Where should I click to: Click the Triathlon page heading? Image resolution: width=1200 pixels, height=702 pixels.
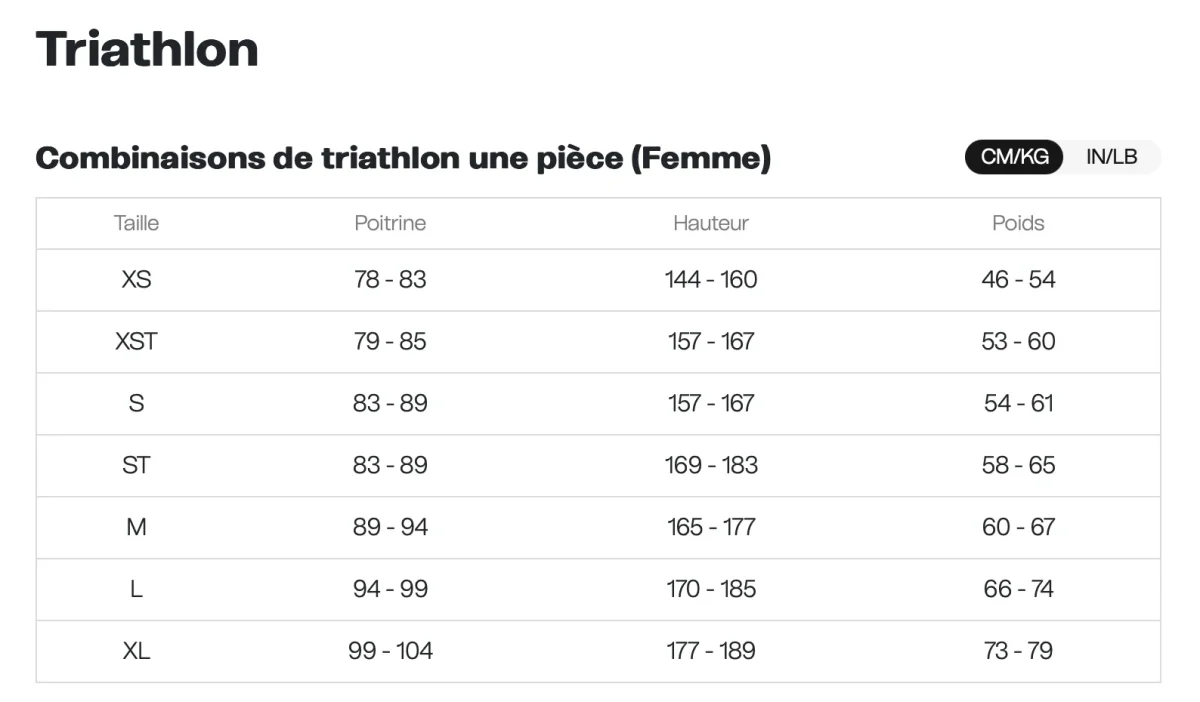coord(147,49)
